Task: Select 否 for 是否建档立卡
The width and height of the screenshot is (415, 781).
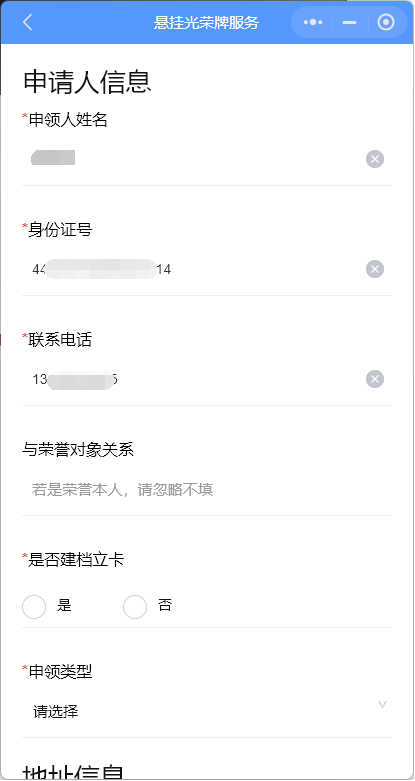Action: pyautogui.click(x=135, y=607)
